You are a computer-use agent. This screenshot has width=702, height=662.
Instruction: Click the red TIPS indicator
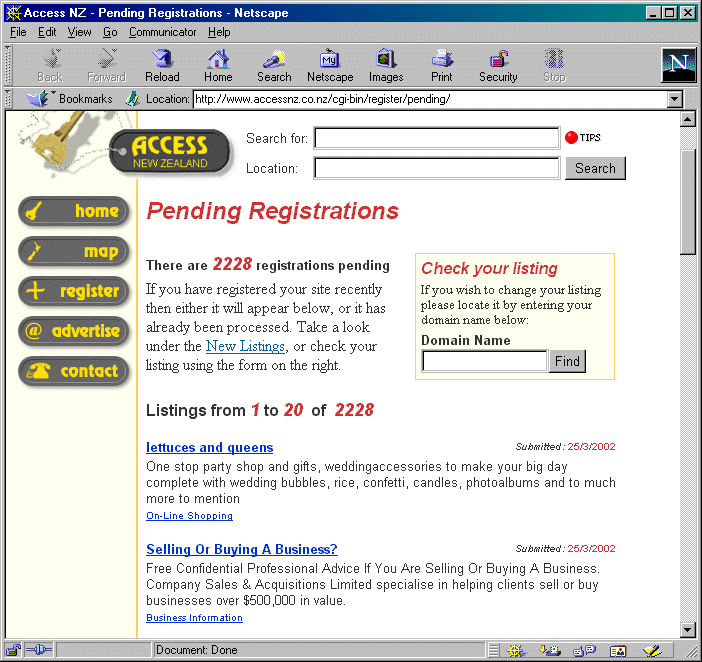point(572,138)
